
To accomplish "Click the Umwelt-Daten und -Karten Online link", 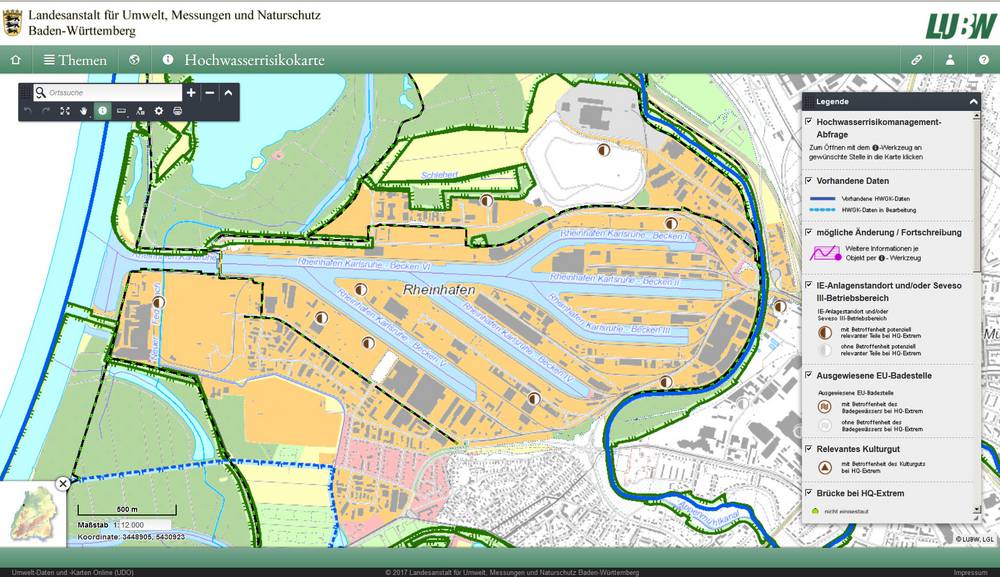I will (67, 572).
